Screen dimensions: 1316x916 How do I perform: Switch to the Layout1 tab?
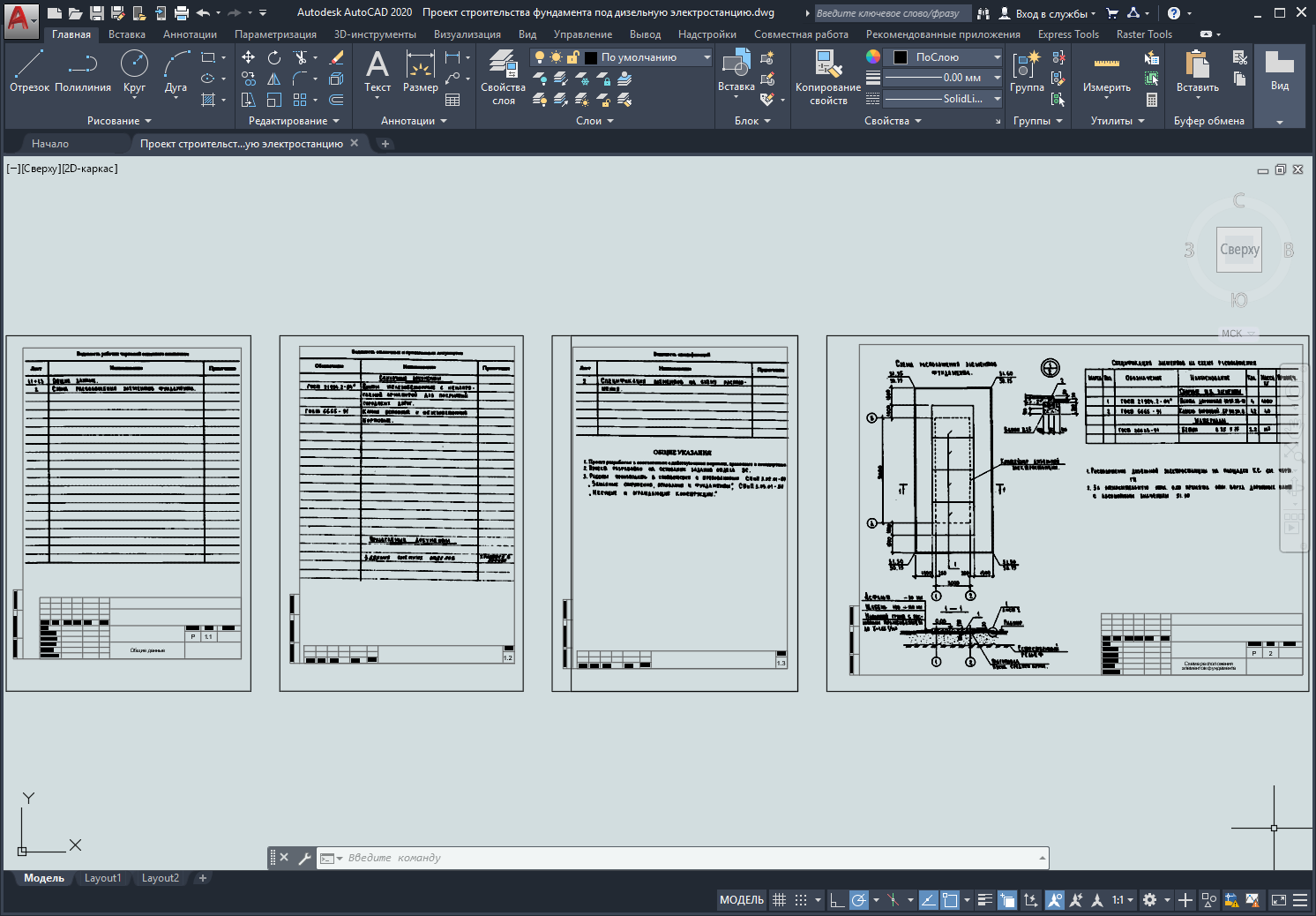(102, 878)
